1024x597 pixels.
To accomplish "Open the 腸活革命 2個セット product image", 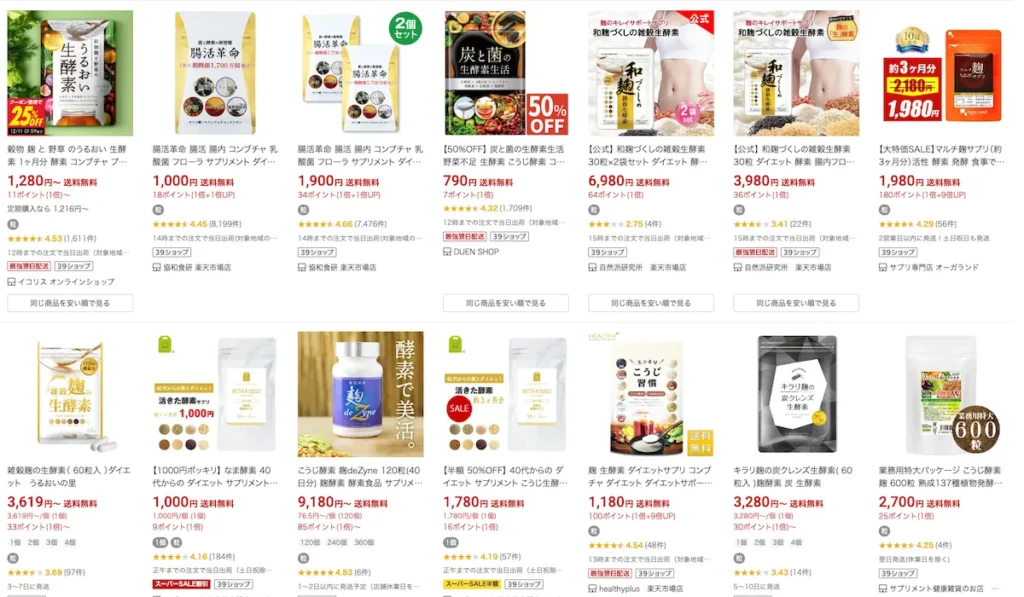I will pyautogui.click(x=360, y=73).
